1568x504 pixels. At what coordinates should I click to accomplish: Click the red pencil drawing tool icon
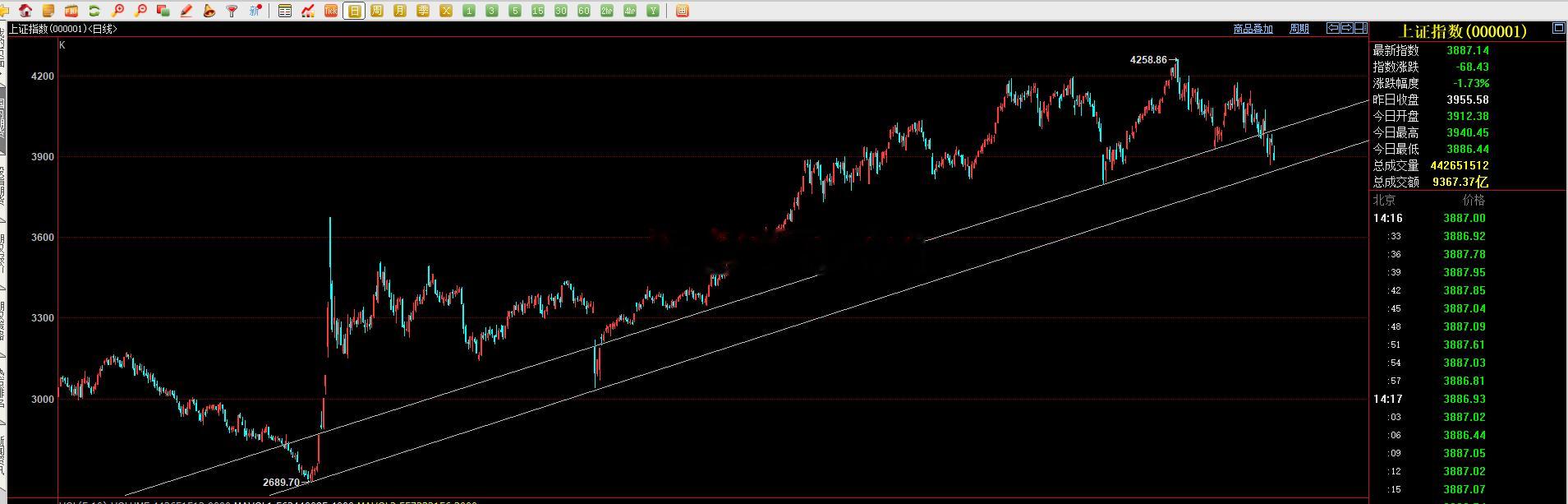point(186,11)
